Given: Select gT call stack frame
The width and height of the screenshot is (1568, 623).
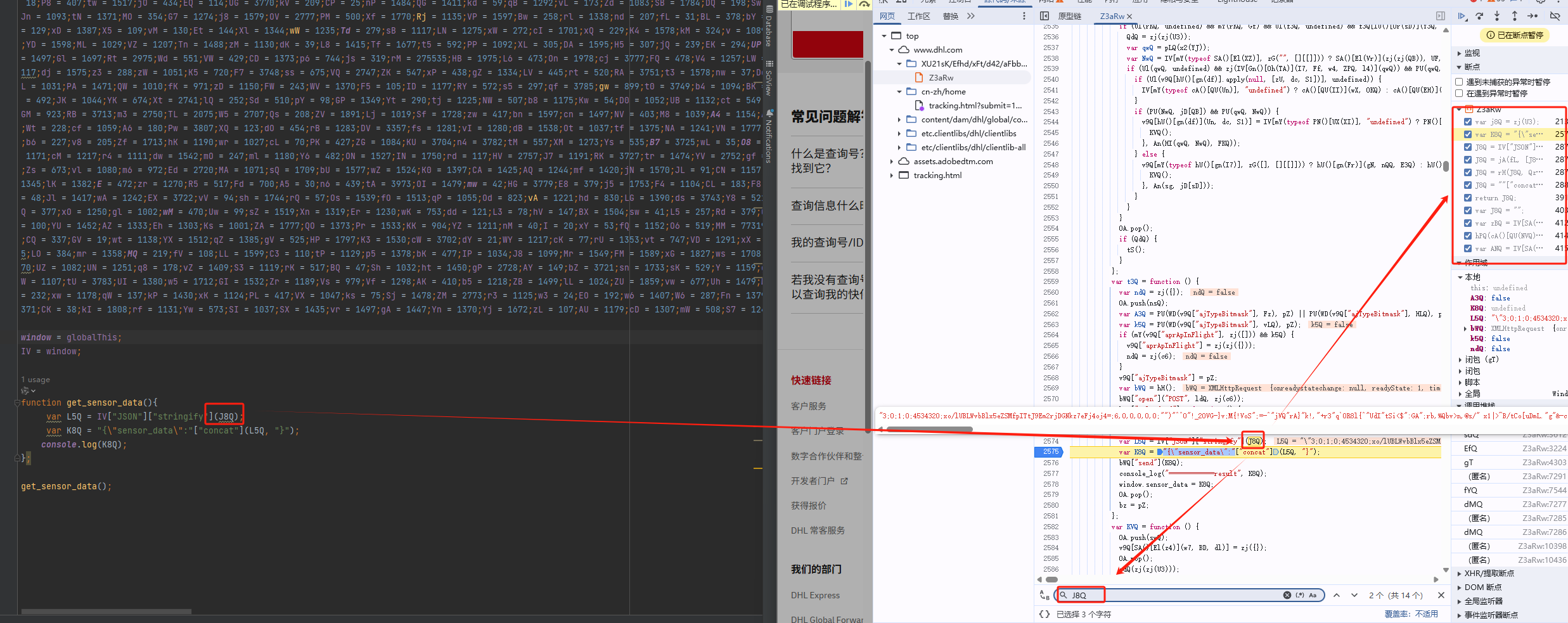Looking at the screenshot, I should coord(1510,463).
